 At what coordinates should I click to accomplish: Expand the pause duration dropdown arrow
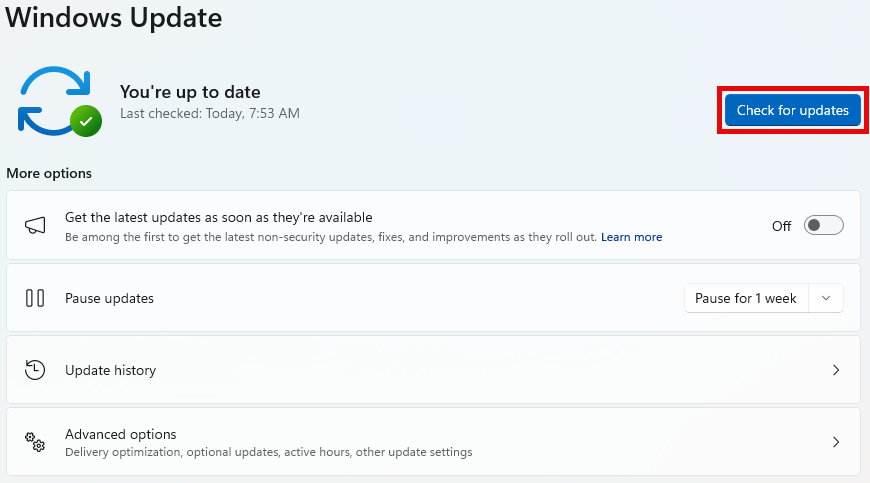pyautogui.click(x=825, y=298)
